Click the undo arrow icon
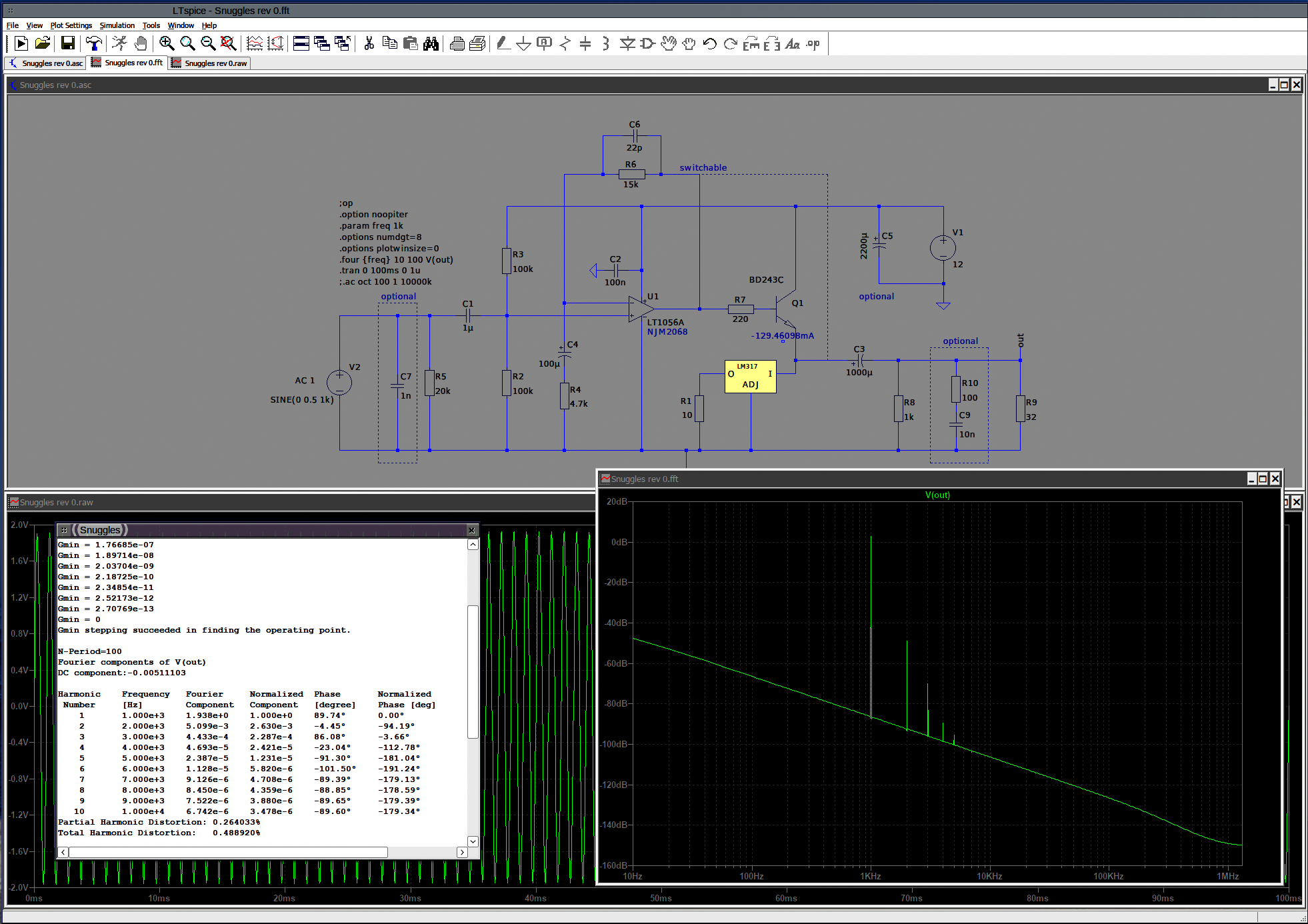Image resolution: width=1308 pixels, height=924 pixels. 710,44
